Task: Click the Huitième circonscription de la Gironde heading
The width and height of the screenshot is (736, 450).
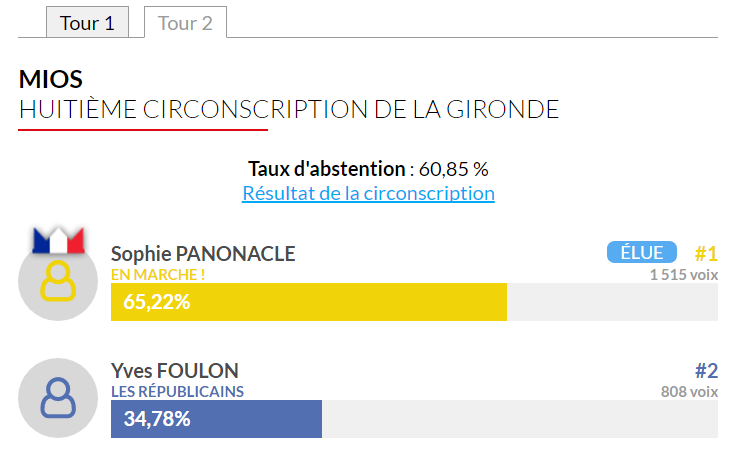Action: click(x=289, y=109)
